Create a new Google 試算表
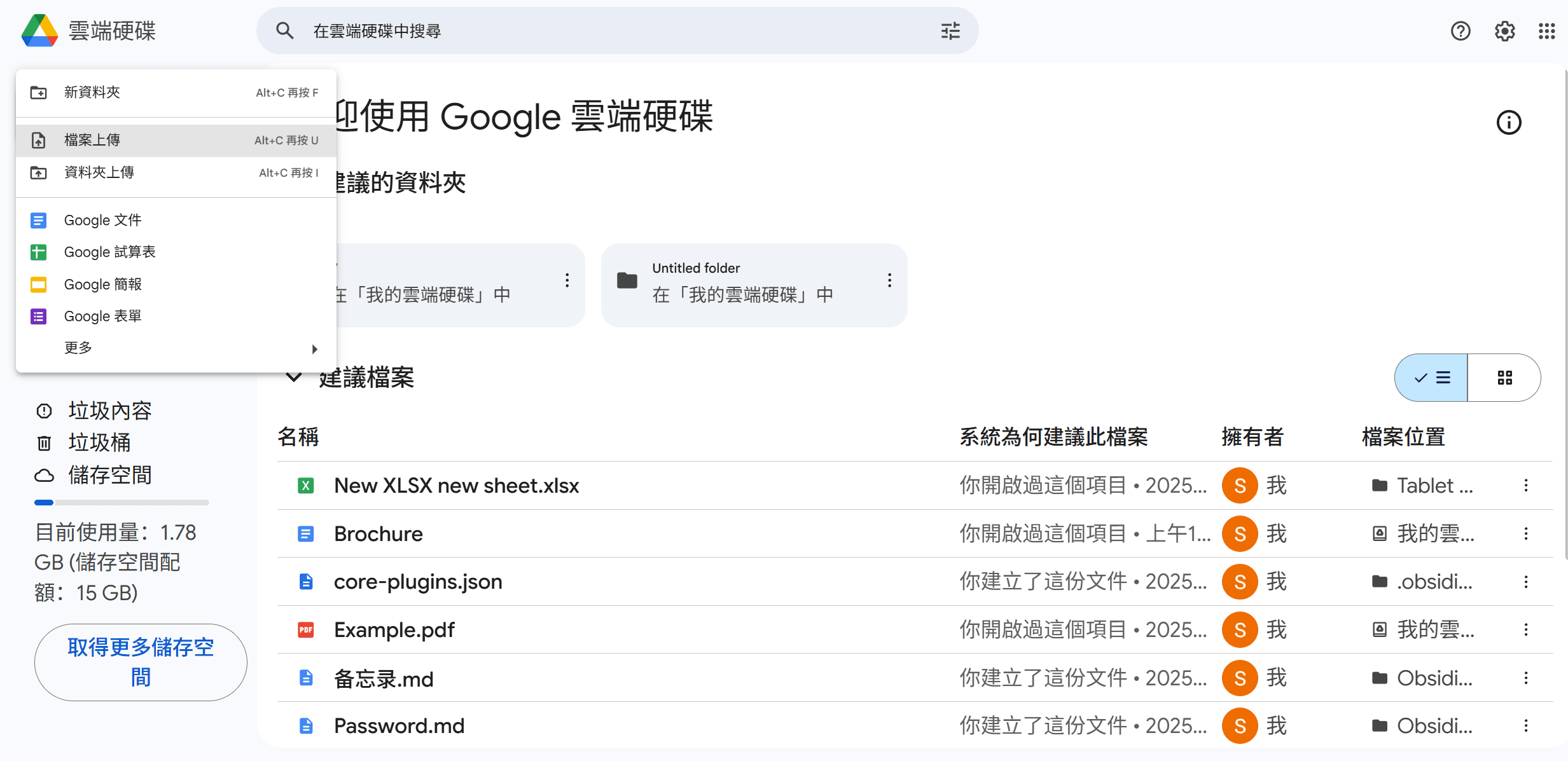Viewport: 1568px width, 761px height. (176, 252)
